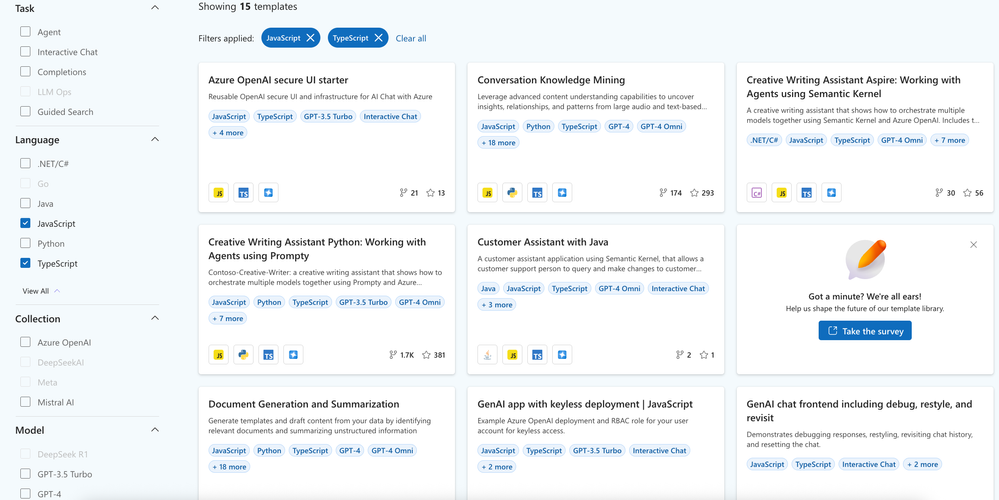Click Python tag on Document Generation and Summarization card

(x=269, y=450)
